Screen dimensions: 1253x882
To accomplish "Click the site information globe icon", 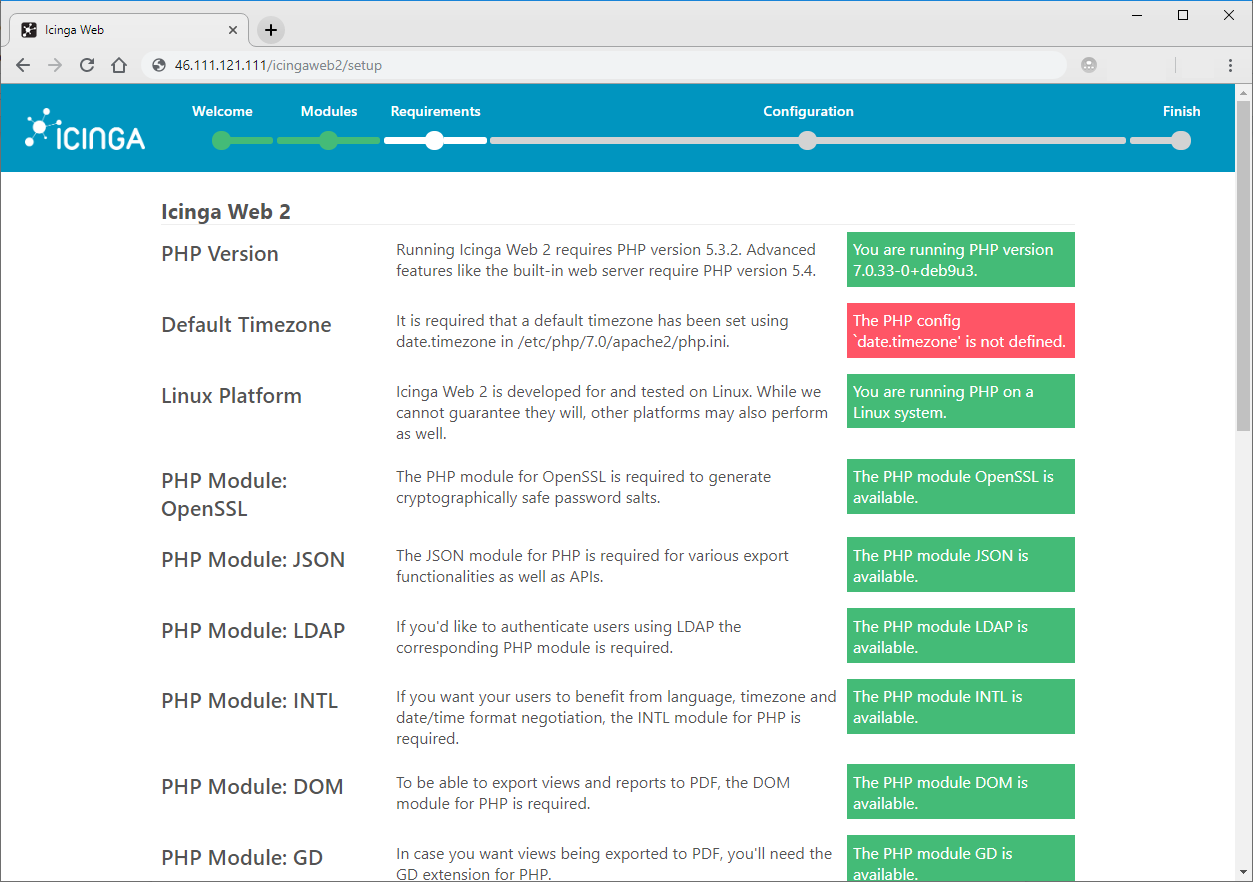I will (158, 64).
